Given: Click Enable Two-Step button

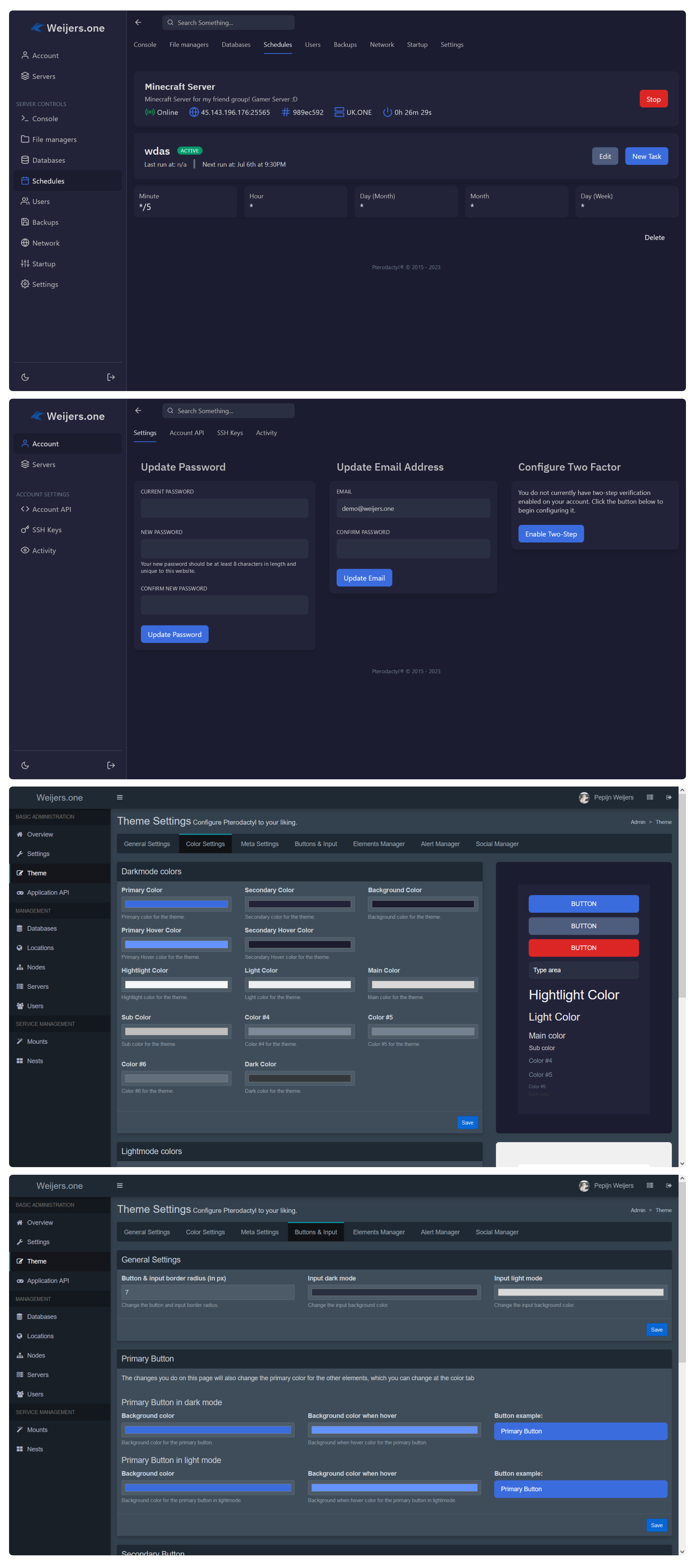Looking at the screenshot, I should point(551,534).
